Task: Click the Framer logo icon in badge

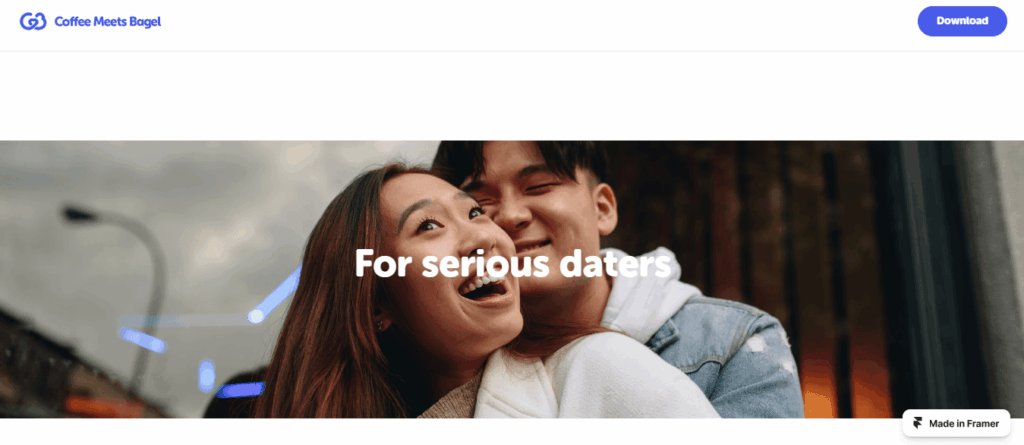Action: pos(918,423)
